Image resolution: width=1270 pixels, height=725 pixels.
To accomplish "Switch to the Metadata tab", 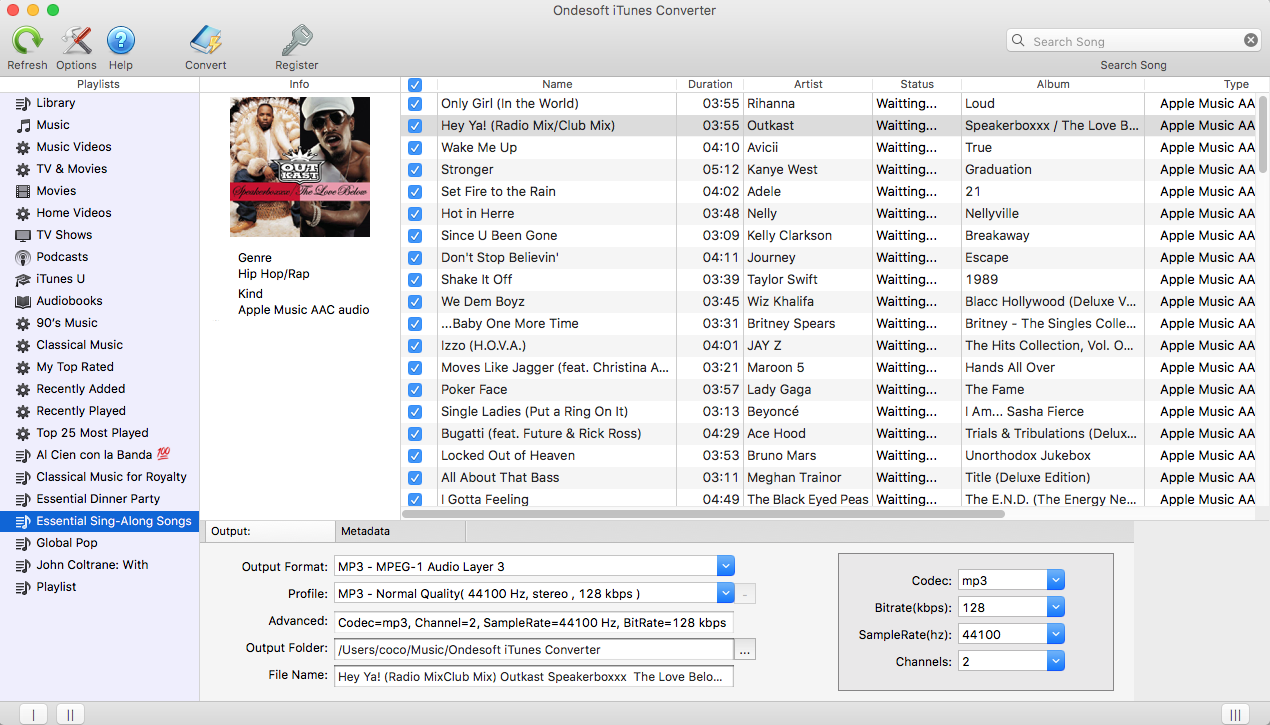I will pyautogui.click(x=400, y=531).
